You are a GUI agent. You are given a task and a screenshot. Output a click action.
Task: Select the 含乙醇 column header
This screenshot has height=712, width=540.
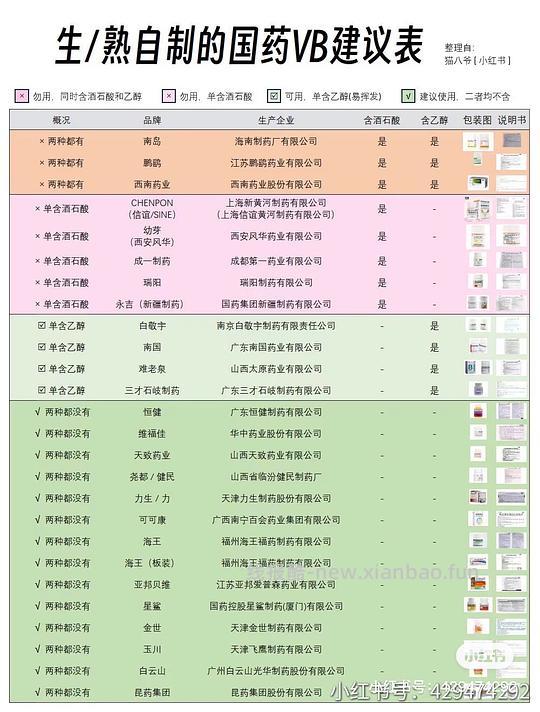[x=434, y=120]
